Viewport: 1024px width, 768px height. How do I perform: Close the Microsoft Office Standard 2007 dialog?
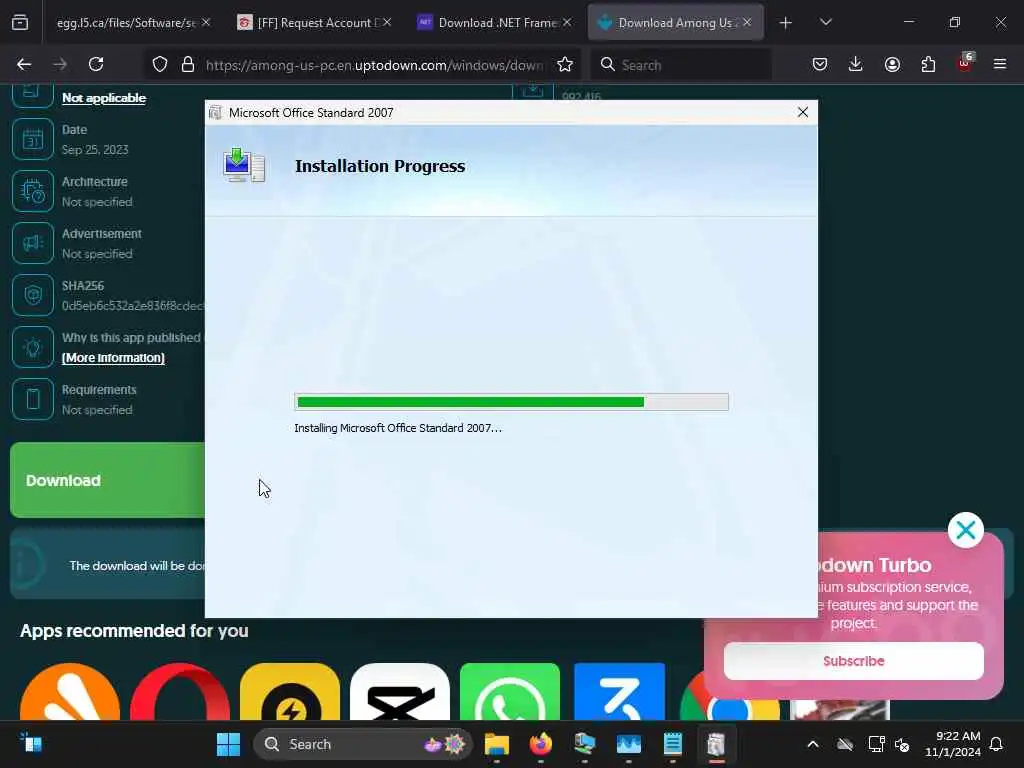[803, 112]
